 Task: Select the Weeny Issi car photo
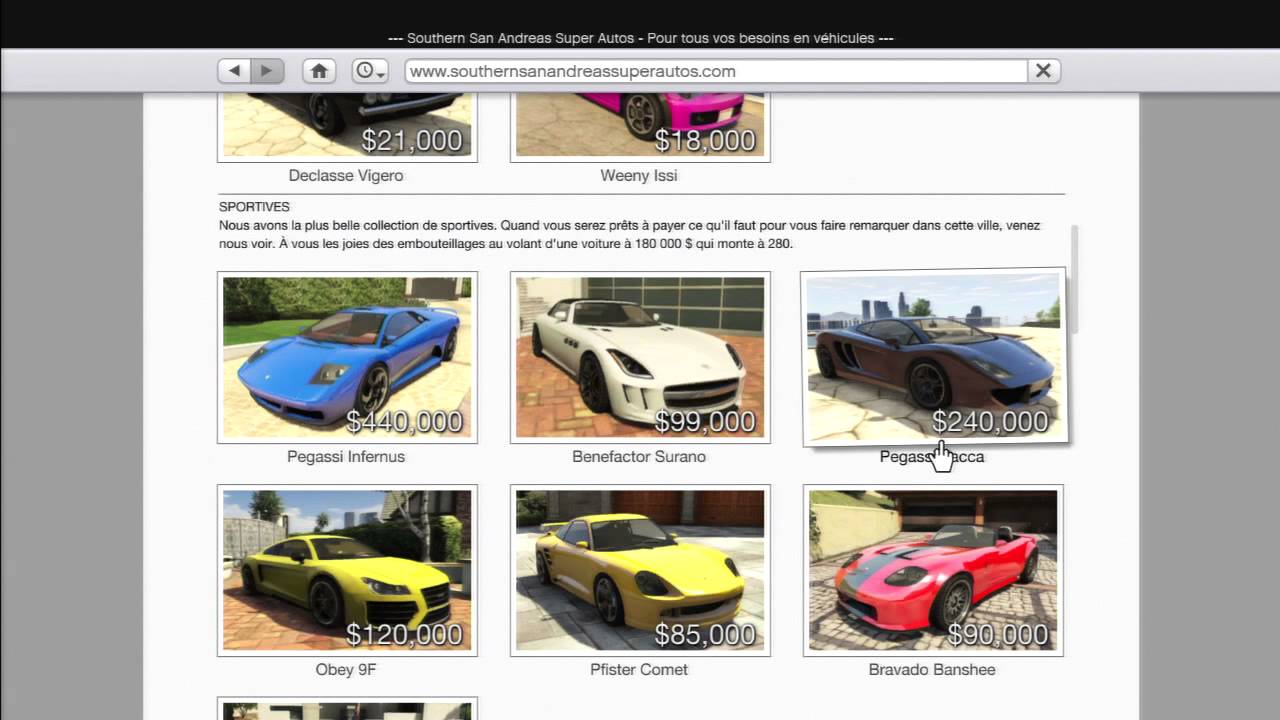pyautogui.click(x=640, y=127)
